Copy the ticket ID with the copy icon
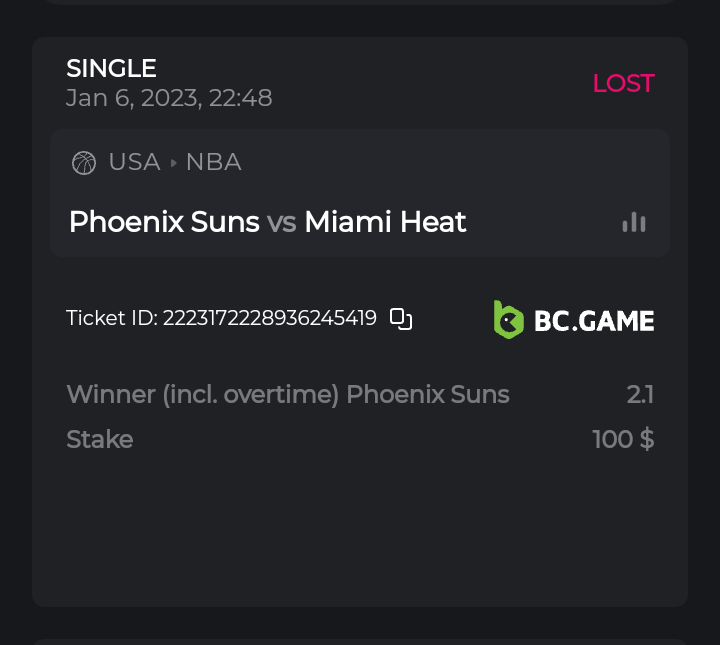This screenshot has height=645, width=720. point(401,319)
